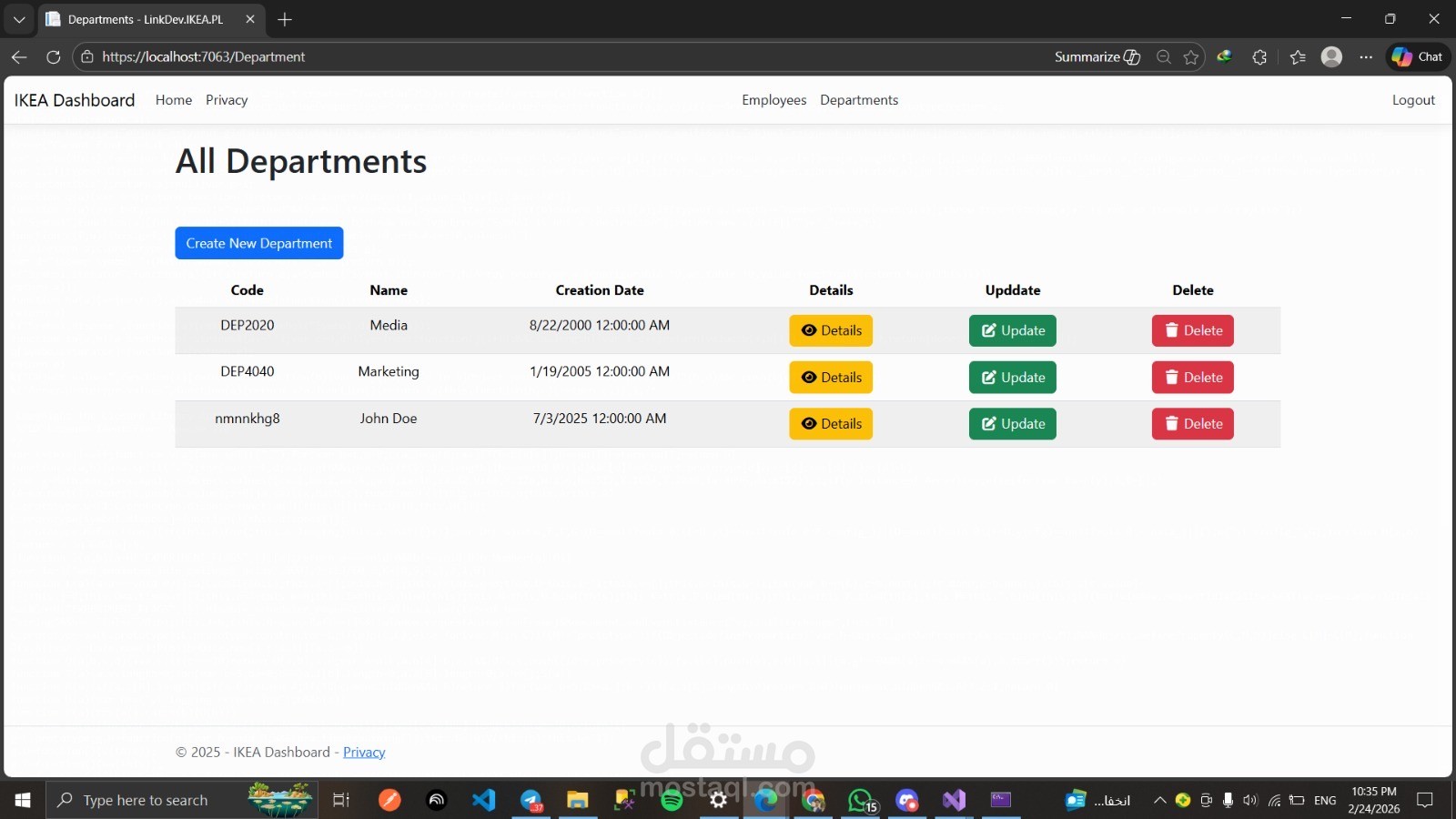
Task: Click the footer Privacy link
Action: 364,752
